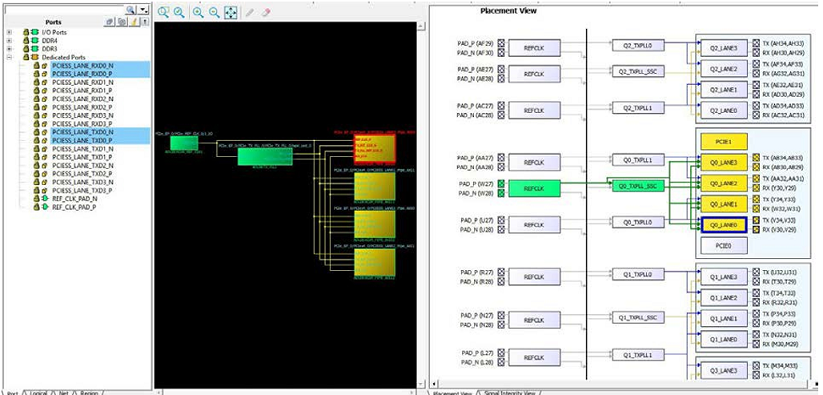Click the yellow highlighter icon in Ports header

pyautogui.click(x=134, y=22)
